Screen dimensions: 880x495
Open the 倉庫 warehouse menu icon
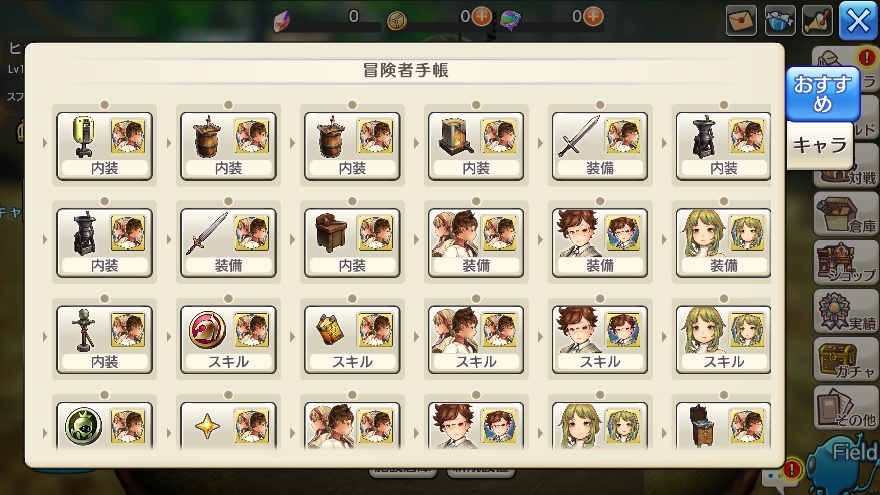pyautogui.click(x=846, y=216)
